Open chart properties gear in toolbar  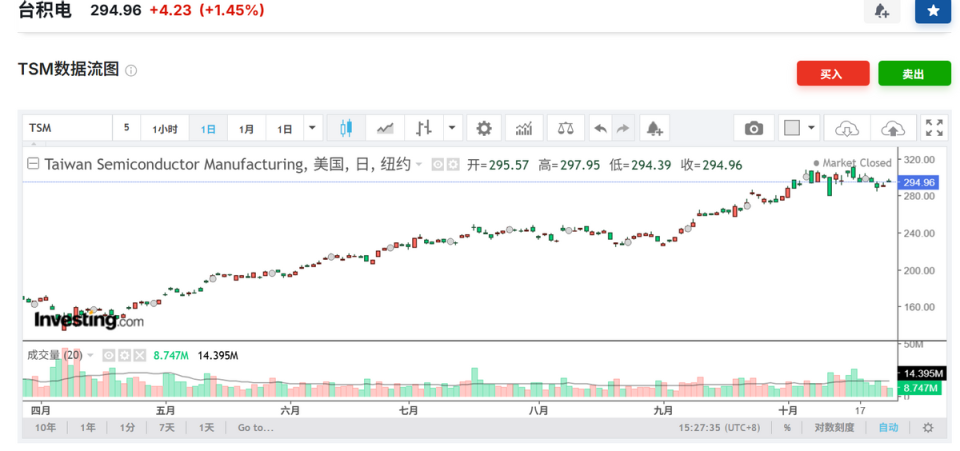[484, 129]
